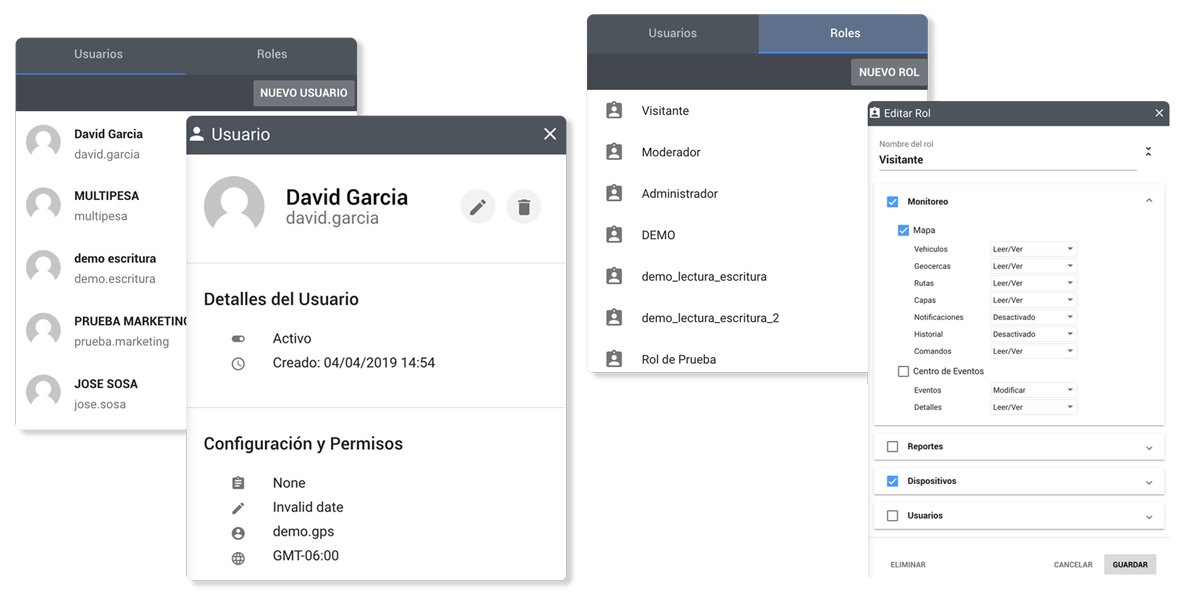Uncheck the Dispositivos checkbox
The image size is (1200, 601).
[893, 481]
